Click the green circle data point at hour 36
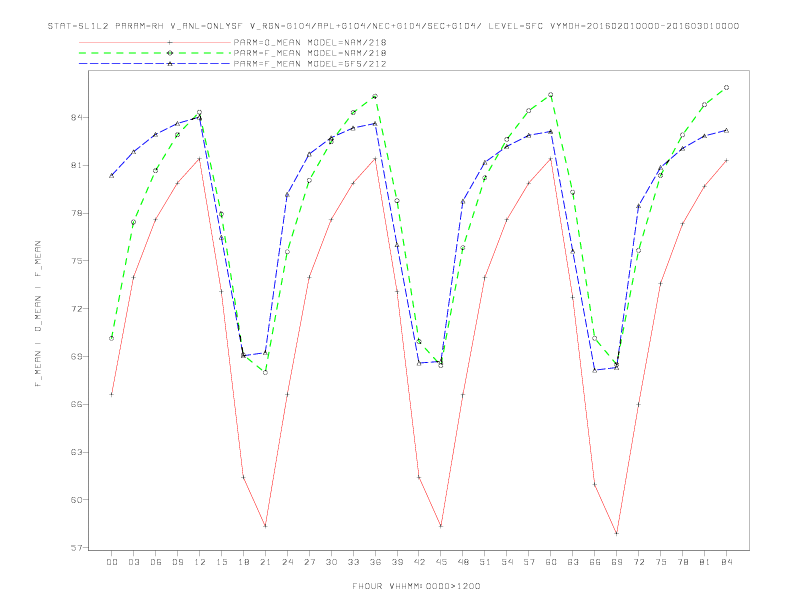 [x=375, y=96]
